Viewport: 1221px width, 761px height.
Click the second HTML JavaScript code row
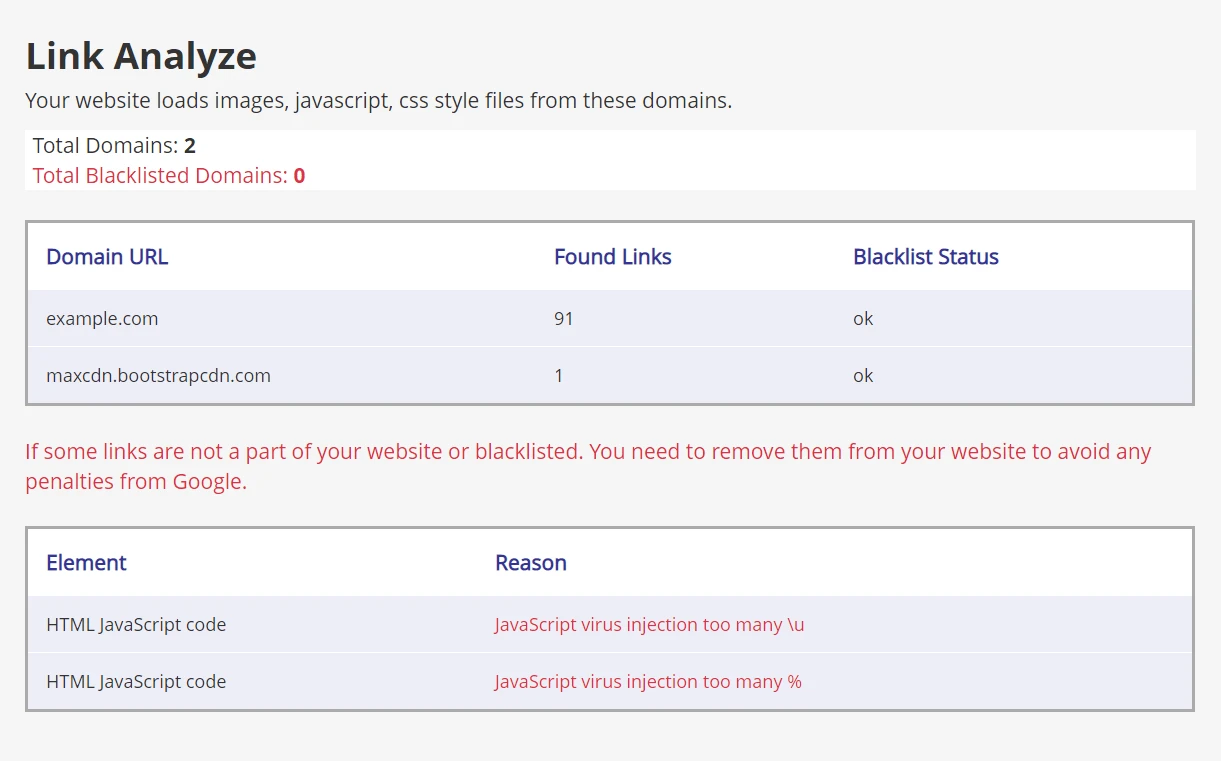coord(136,682)
